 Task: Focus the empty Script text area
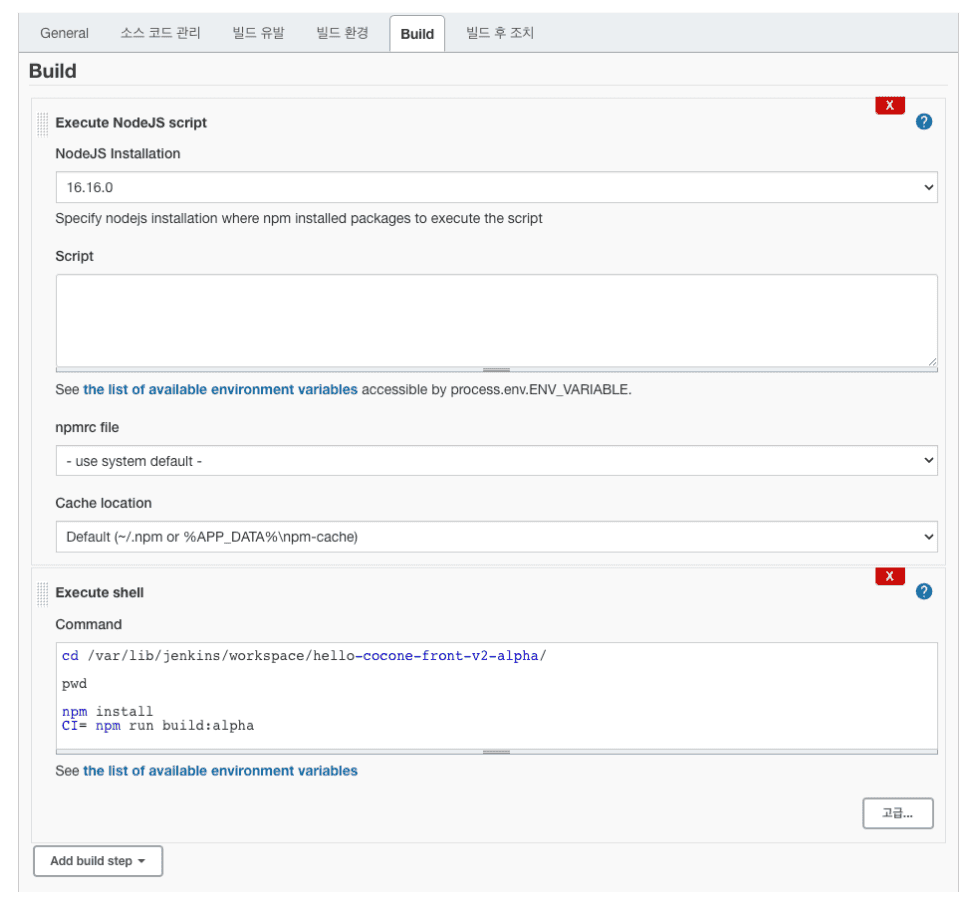496,321
